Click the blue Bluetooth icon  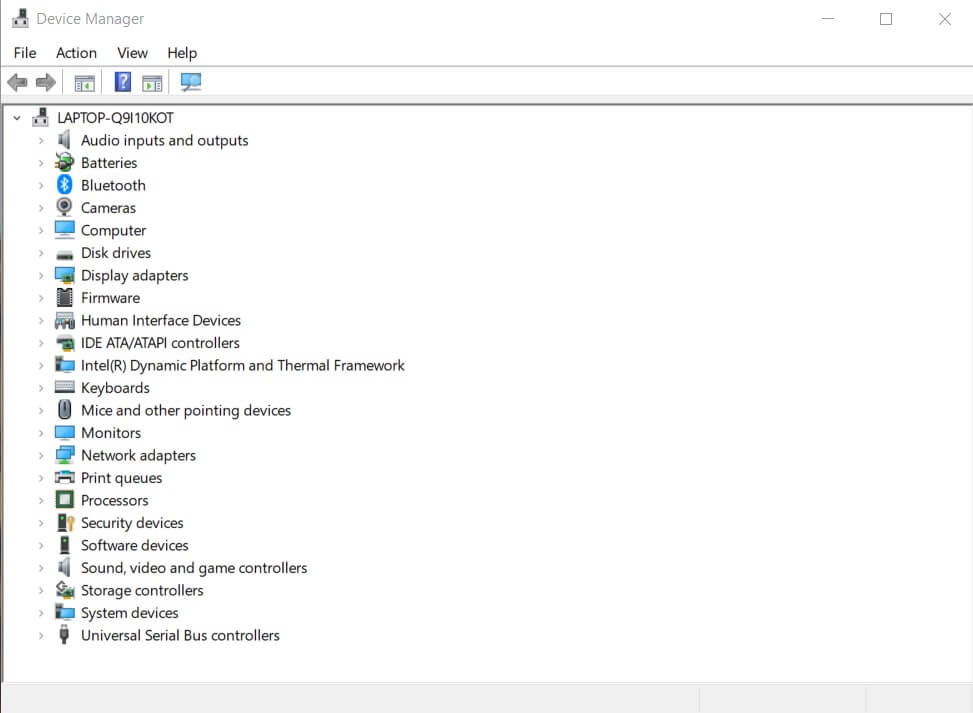[65, 185]
